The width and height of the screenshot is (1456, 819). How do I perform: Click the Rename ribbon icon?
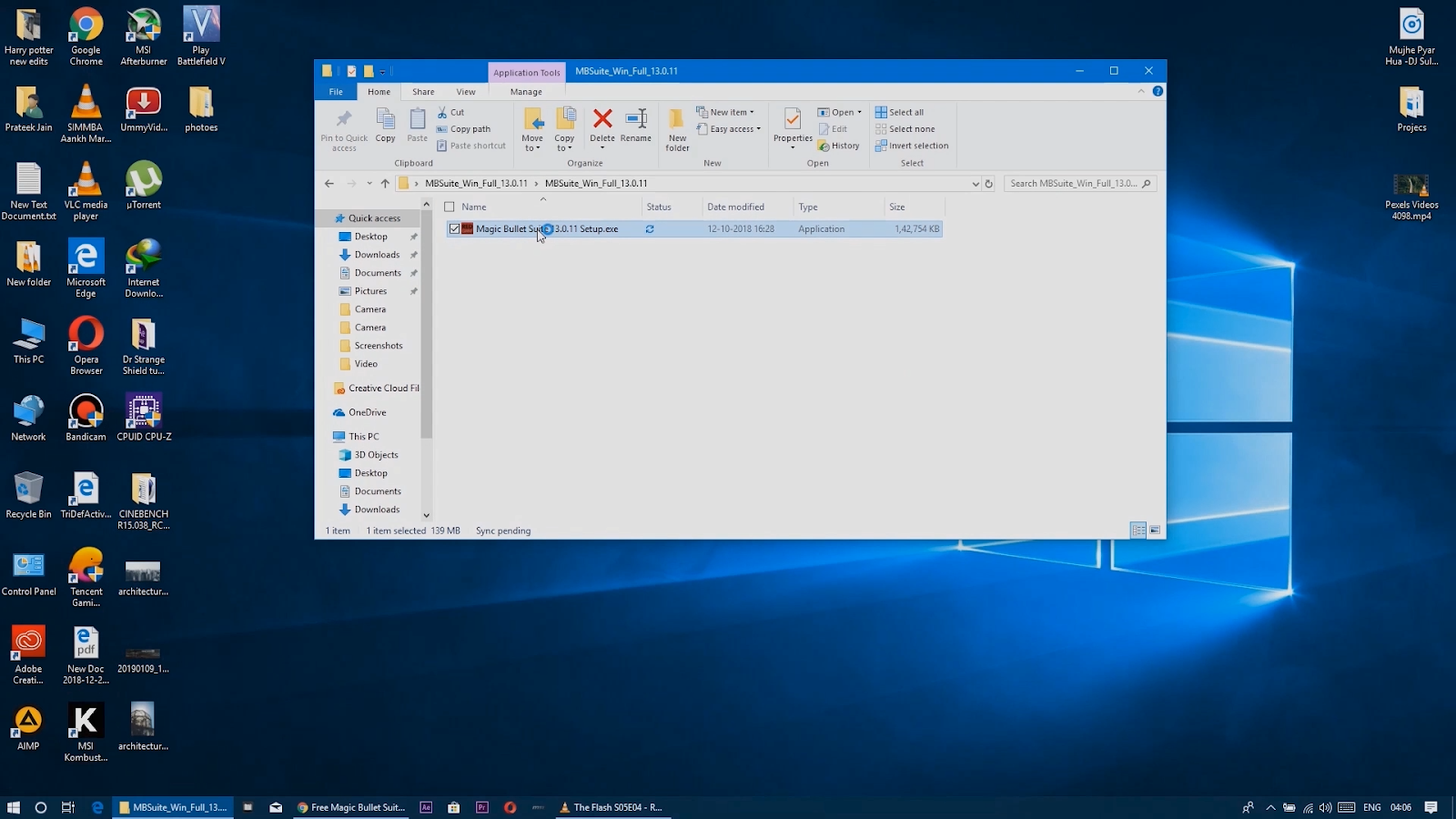tap(636, 118)
